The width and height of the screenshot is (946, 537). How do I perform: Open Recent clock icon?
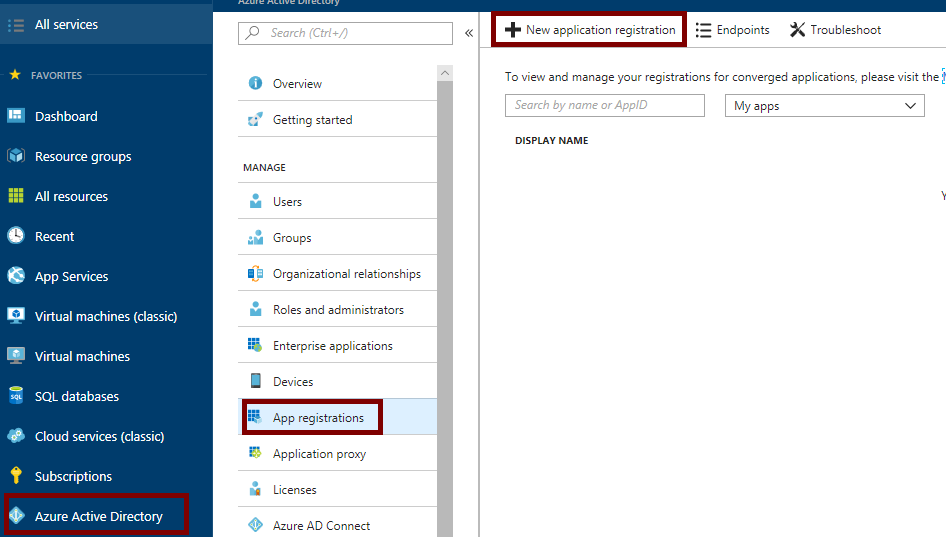(16, 236)
